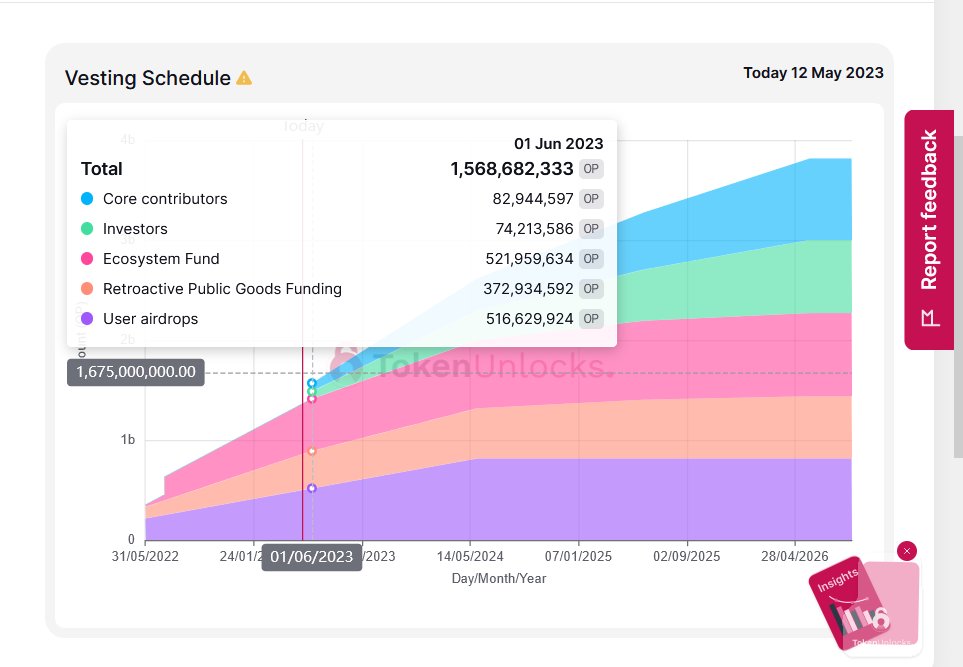This screenshot has width=963, height=667.
Task: Click the page vertical scrollbar thumb
Action: pos(958,297)
